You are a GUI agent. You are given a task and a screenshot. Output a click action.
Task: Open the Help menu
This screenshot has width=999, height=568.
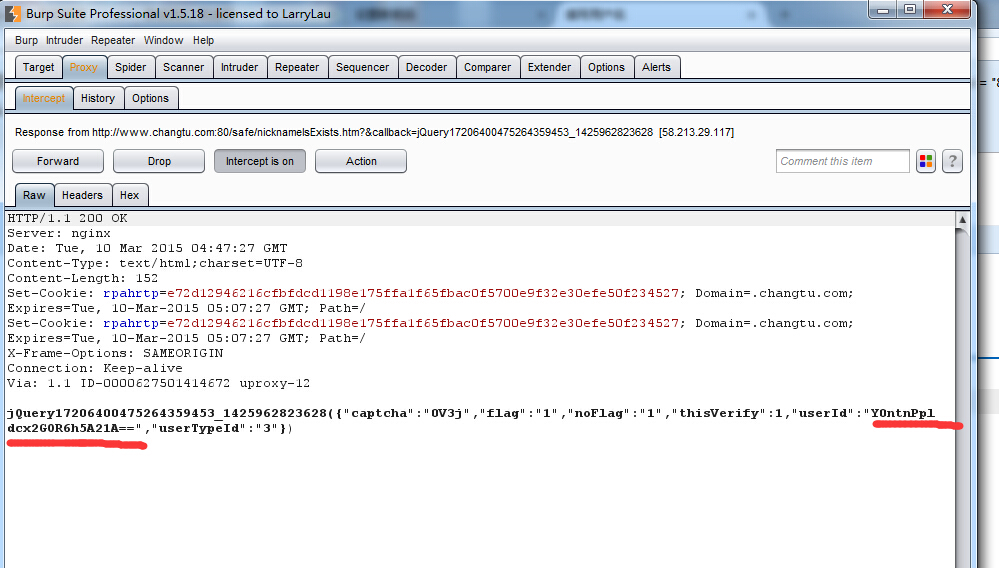pyautogui.click(x=203, y=40)
